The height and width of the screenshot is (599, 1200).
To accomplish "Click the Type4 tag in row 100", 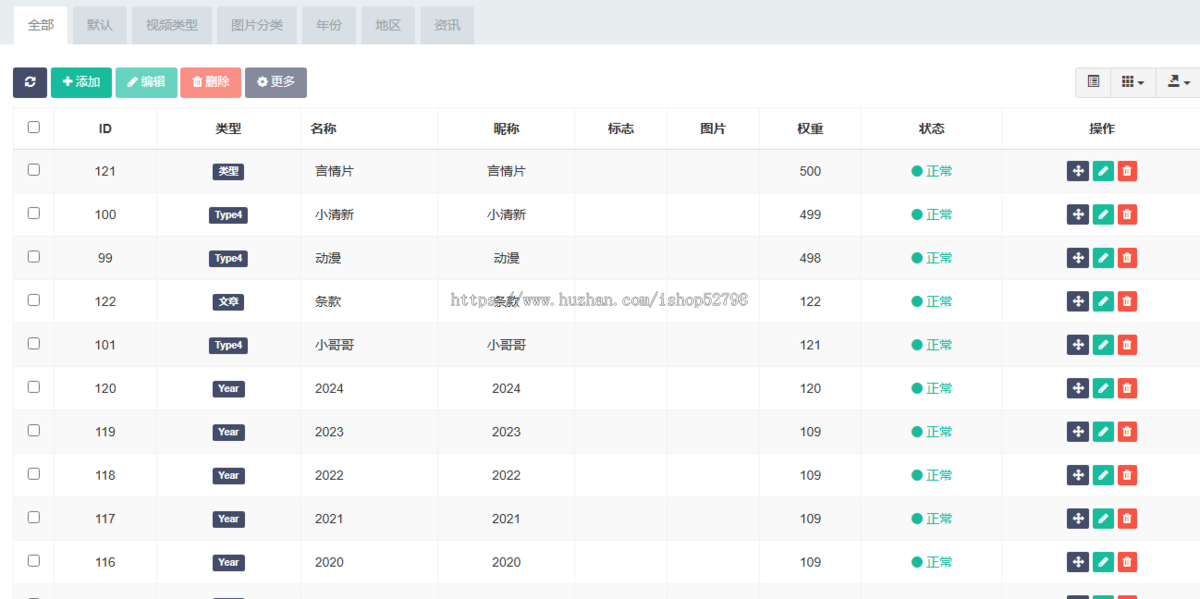I will click(x=228, y=214).
